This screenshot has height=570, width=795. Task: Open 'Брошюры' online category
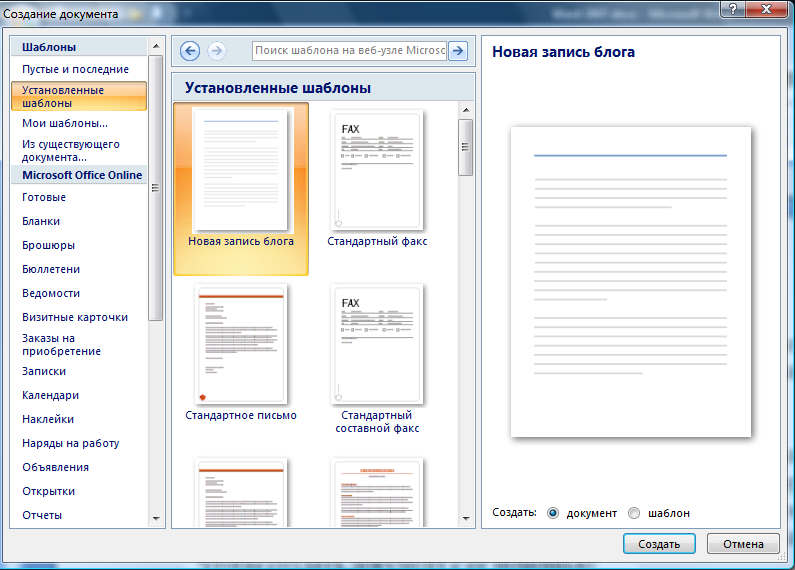point(49,245)
